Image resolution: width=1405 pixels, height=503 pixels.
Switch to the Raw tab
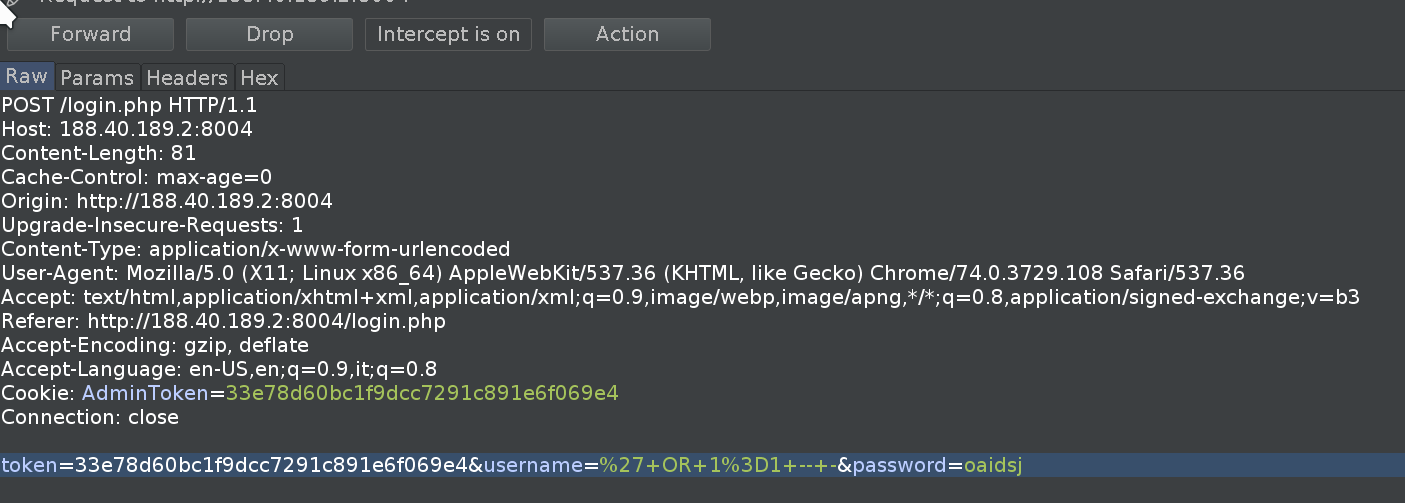point(27,77)
